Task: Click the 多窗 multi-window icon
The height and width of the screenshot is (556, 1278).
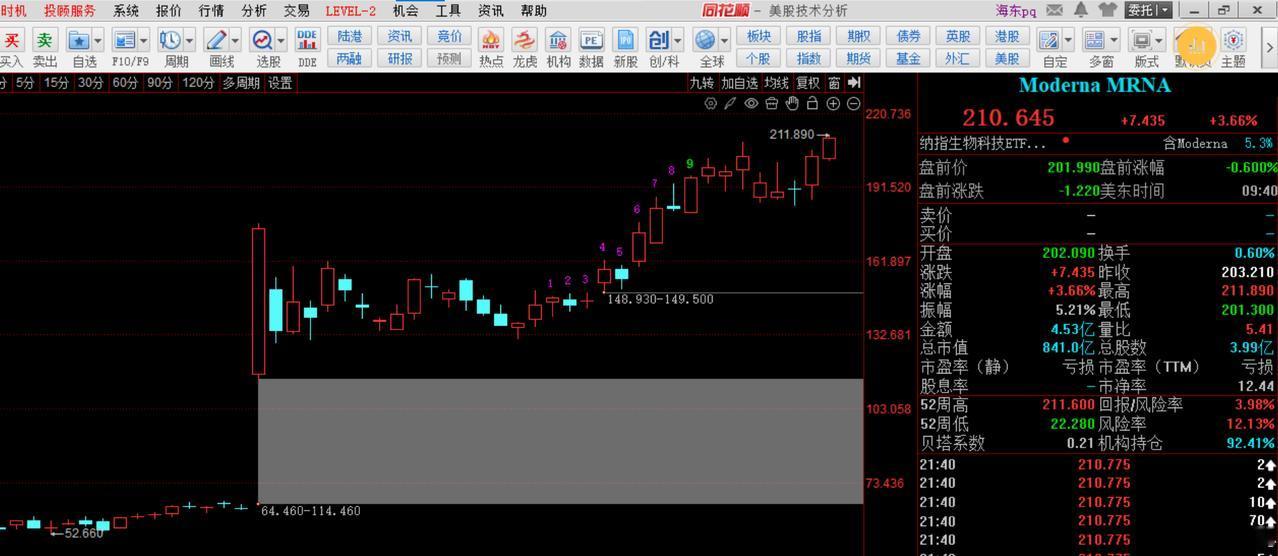Action: [1095, 40]
